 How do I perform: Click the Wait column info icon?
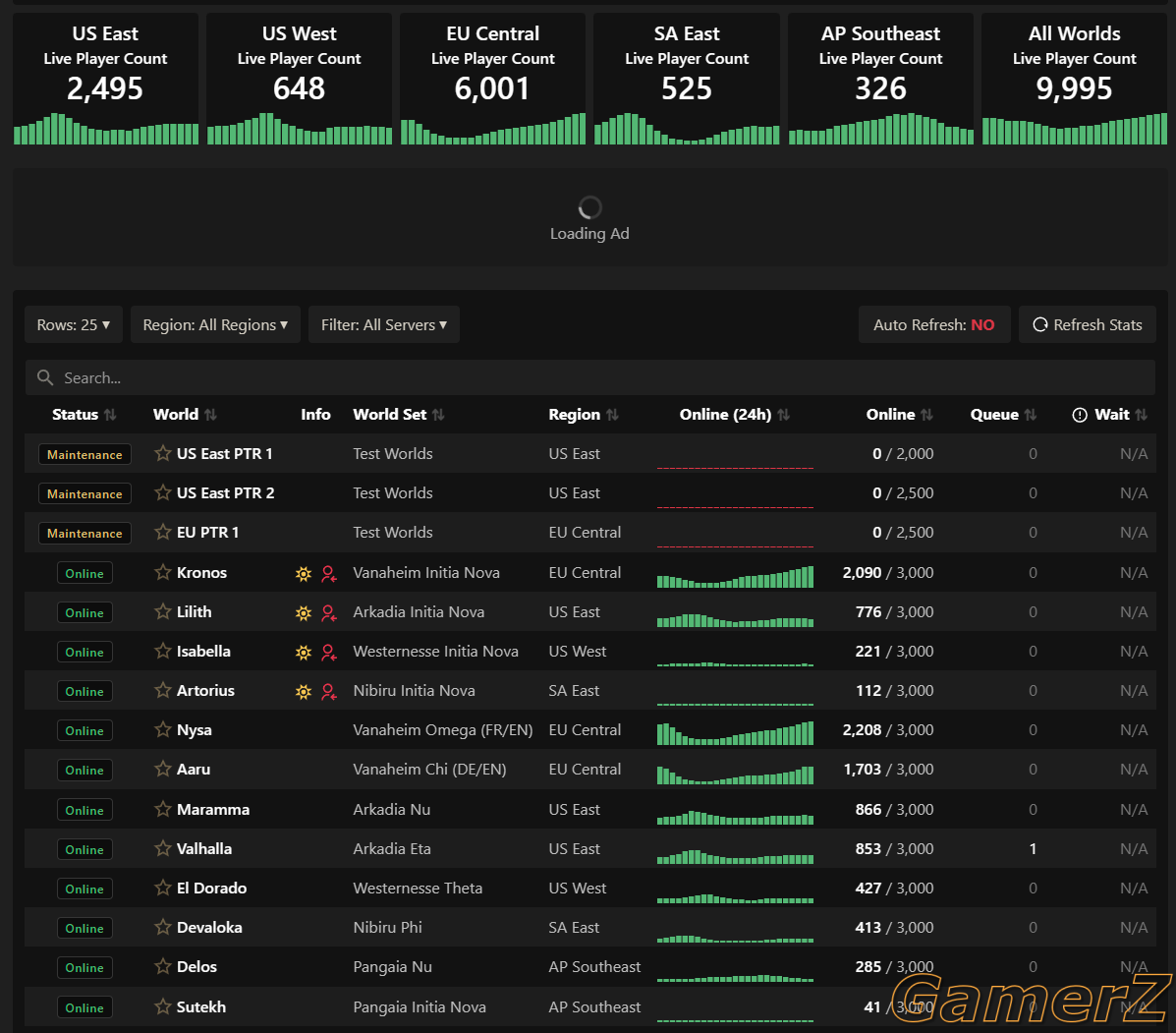1080,415
